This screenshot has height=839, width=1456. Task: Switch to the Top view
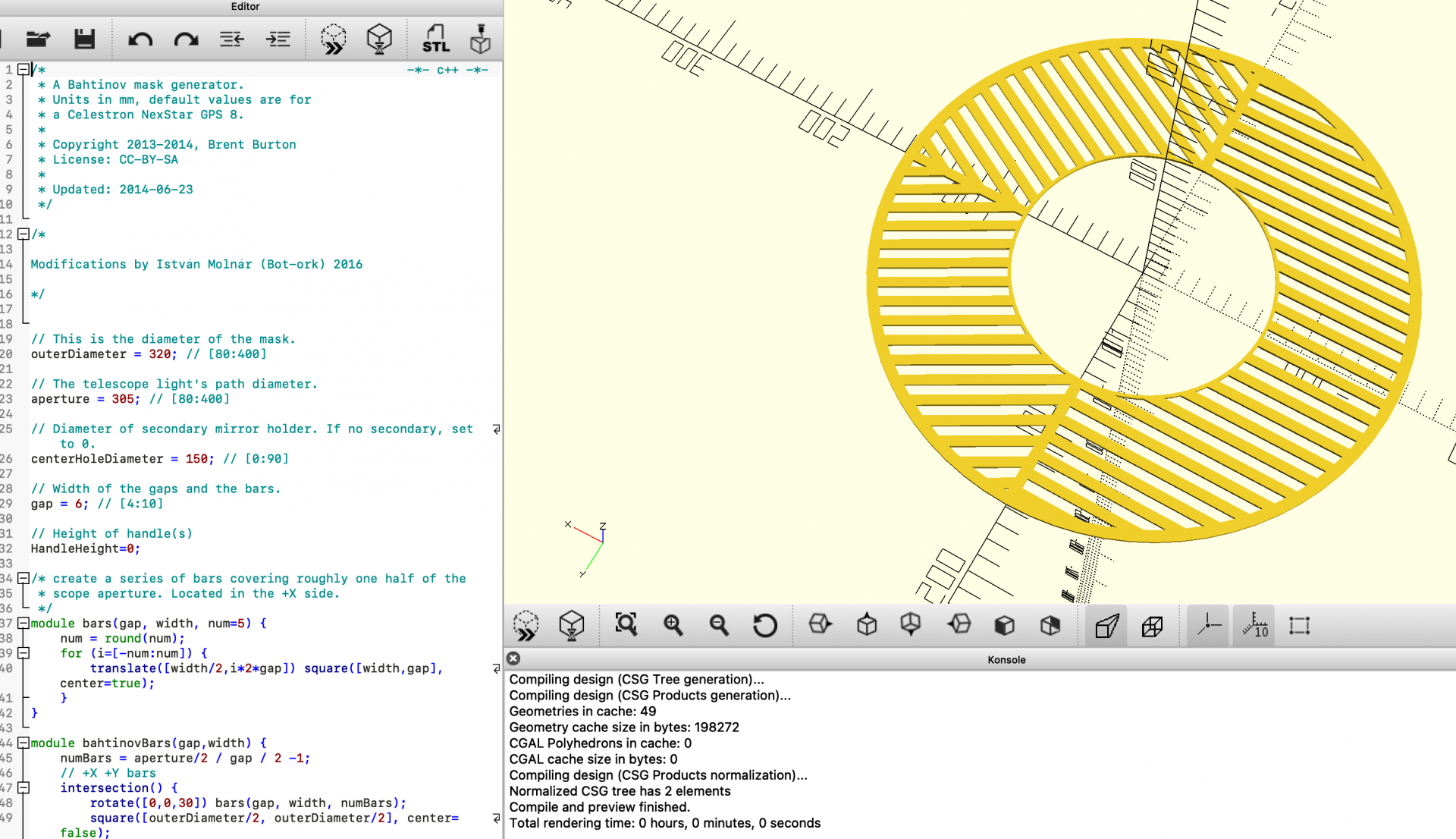pyautogui.click(x=867, y=625)
